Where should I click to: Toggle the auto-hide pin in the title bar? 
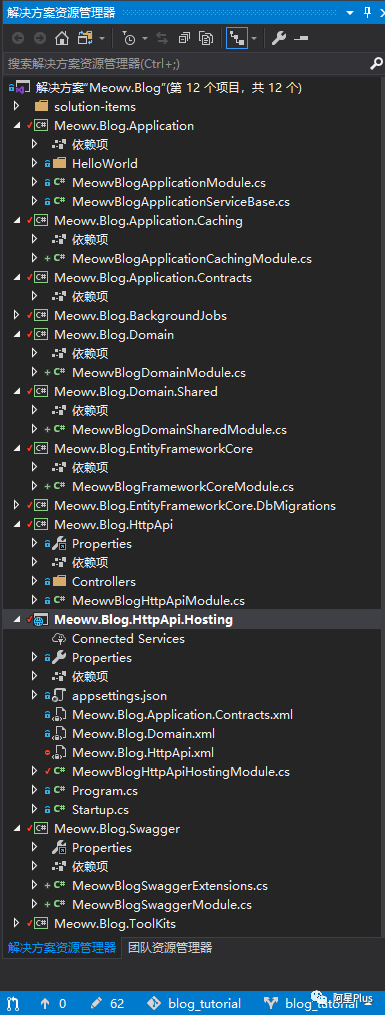tap(367, 12)
